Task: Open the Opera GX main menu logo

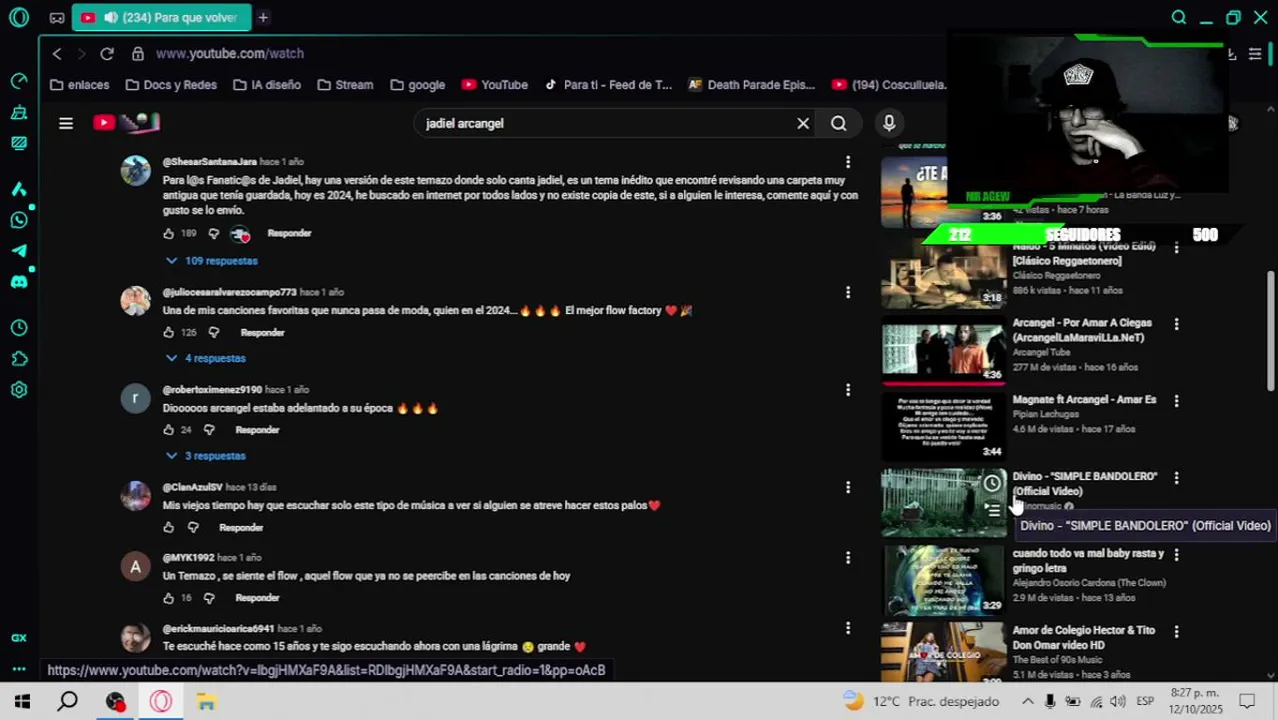Action: click(x=19, y=17)
